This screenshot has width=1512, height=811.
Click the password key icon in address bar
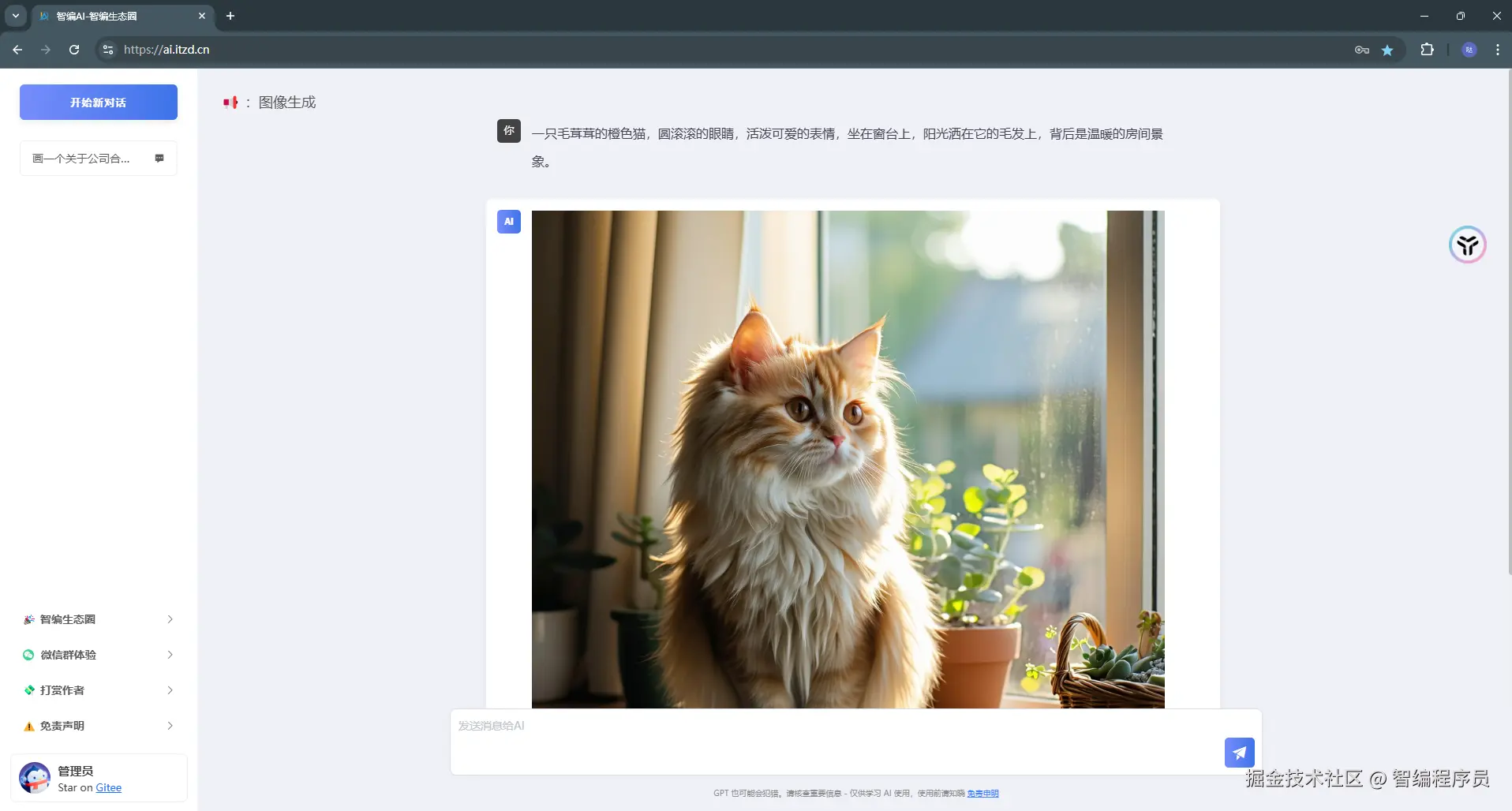click(1361, 50)
